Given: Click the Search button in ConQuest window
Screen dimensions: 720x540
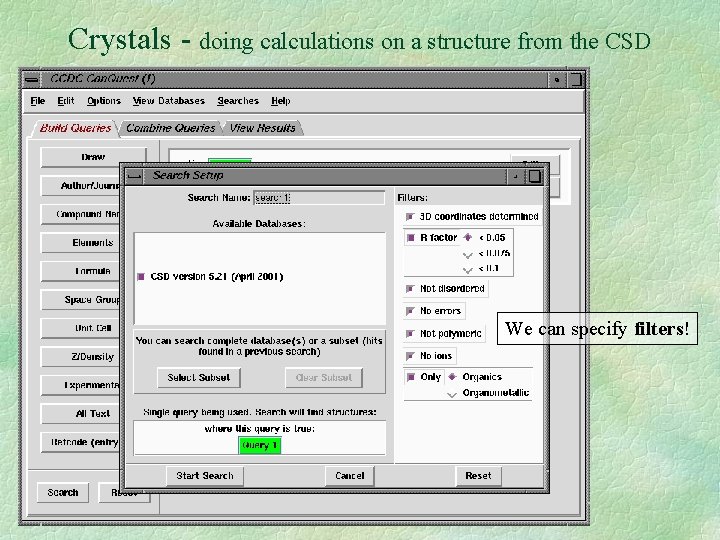Looking at the screenshot, I should [x=63, y=493].
